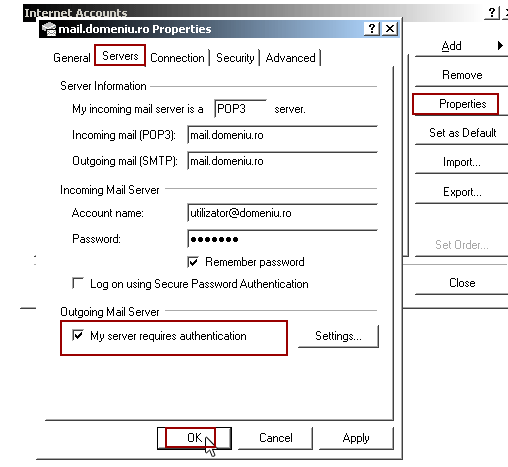Click the mail account icon in title bar

point(49,29)
